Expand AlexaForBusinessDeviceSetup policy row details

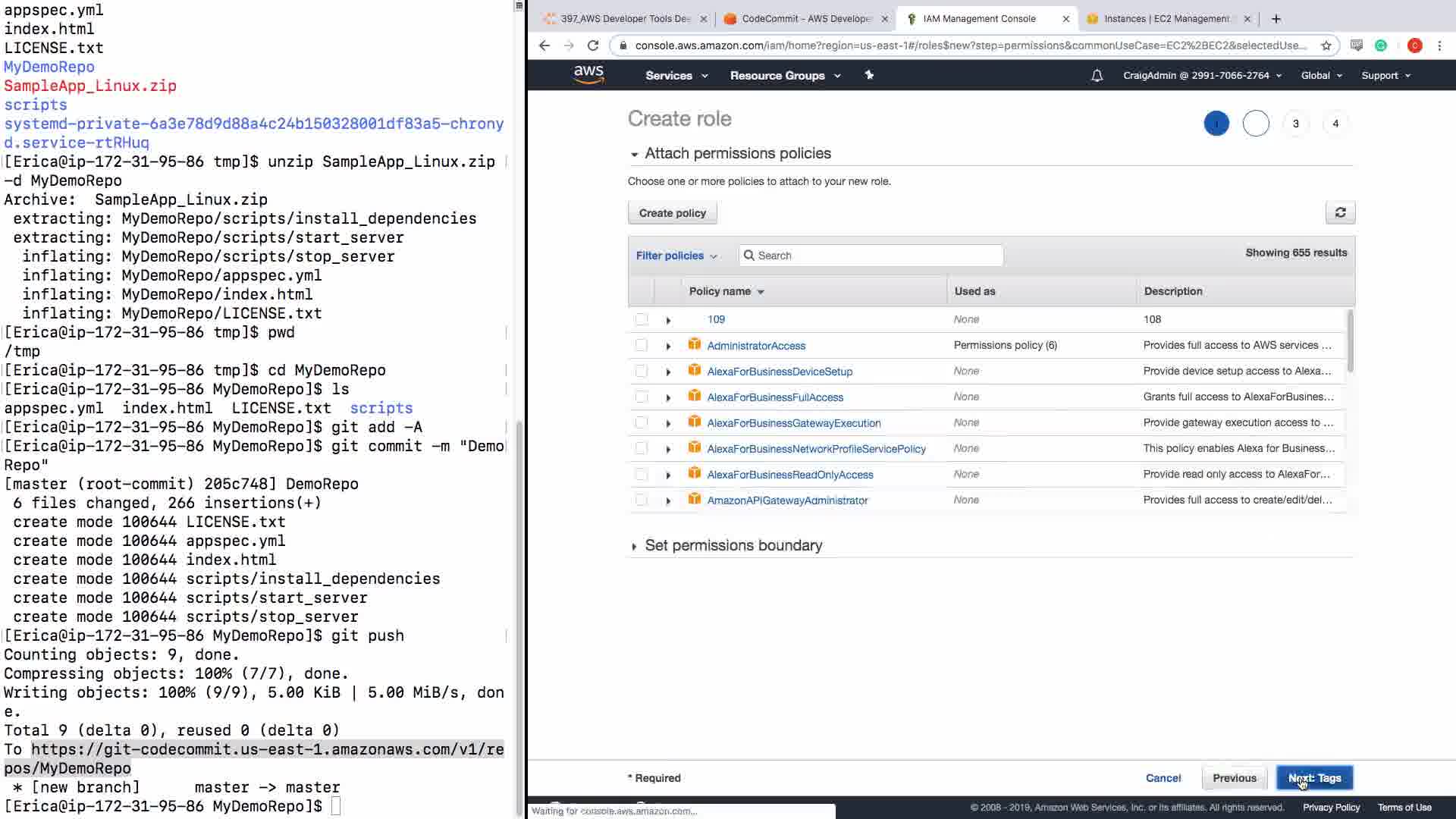tap(668, 372)
